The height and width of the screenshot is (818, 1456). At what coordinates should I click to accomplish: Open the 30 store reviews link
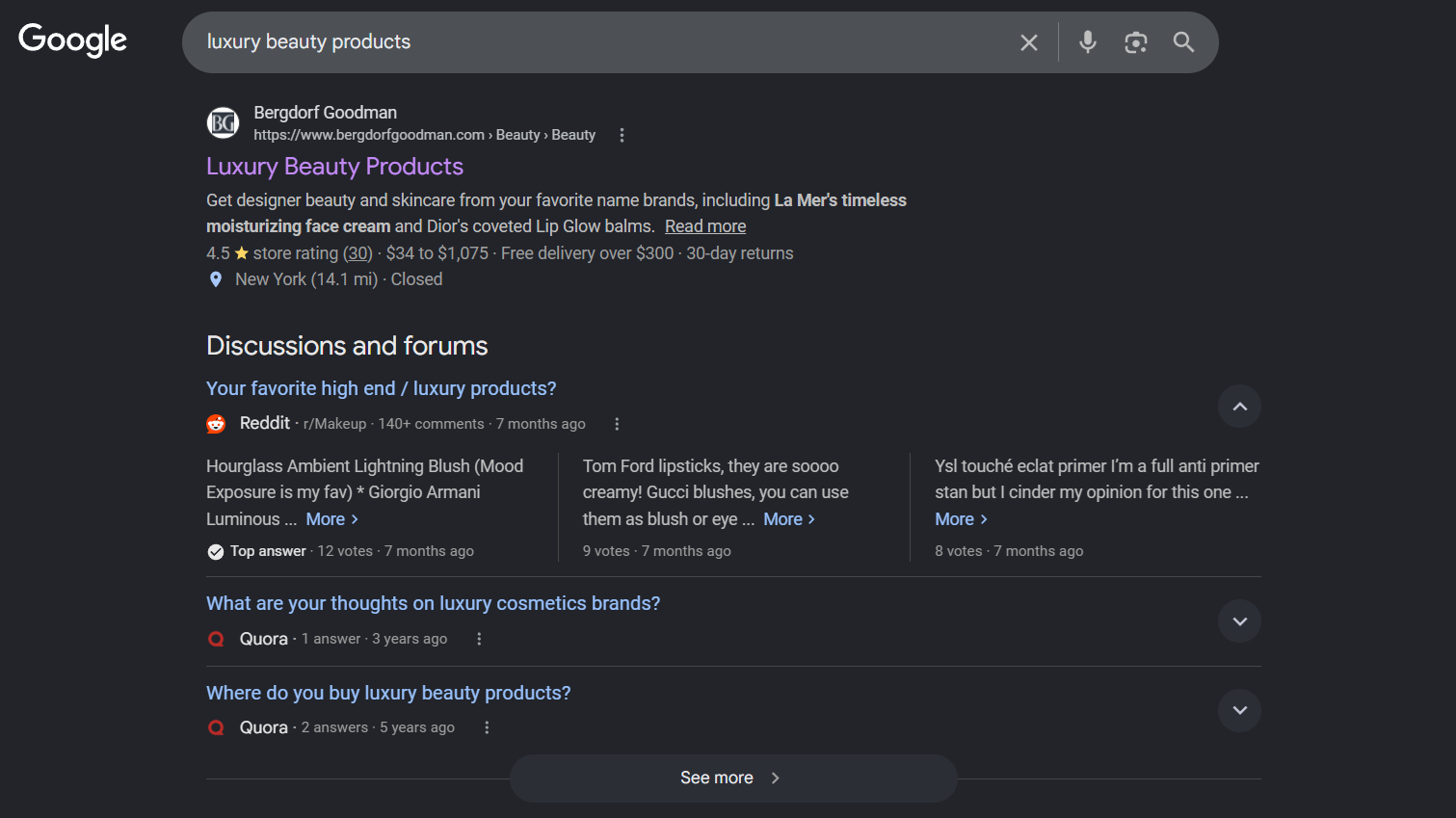click(357, 253)
